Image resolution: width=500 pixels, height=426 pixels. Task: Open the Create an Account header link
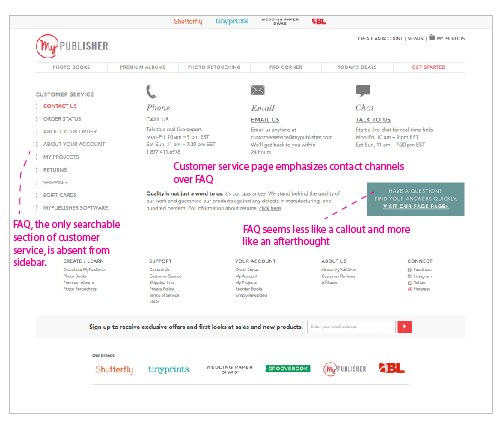coord(380,38)
